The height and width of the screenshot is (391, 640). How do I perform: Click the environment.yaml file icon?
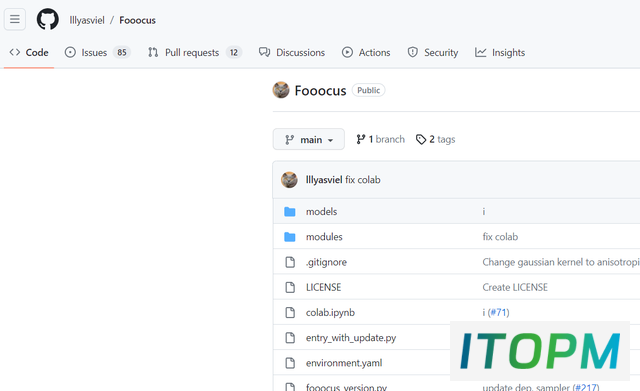(x=290, y=363)
